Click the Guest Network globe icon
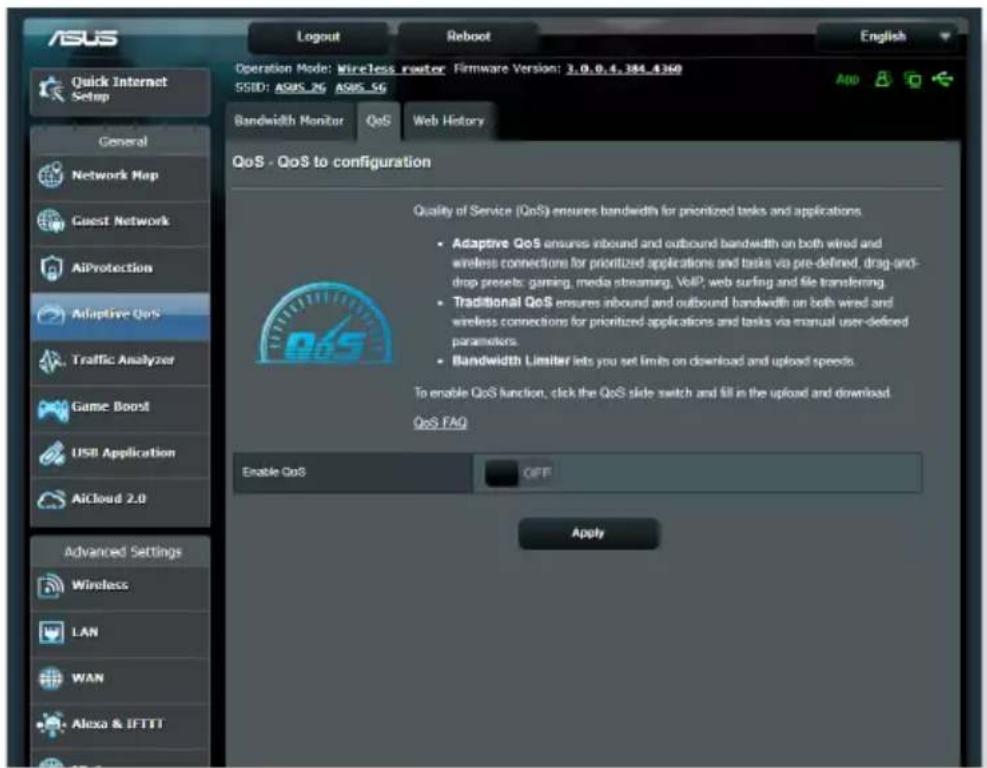The image size is (987, 768). coord(51,221)
